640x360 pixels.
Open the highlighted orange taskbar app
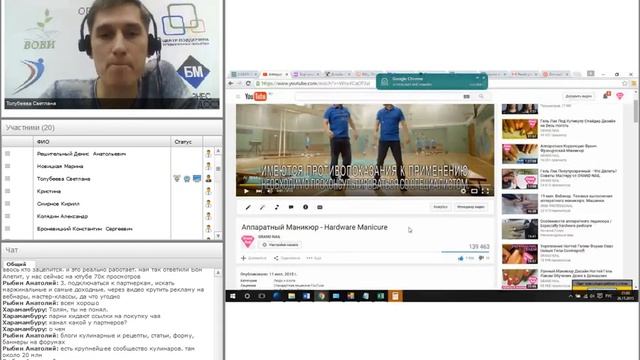pos(395,296)
